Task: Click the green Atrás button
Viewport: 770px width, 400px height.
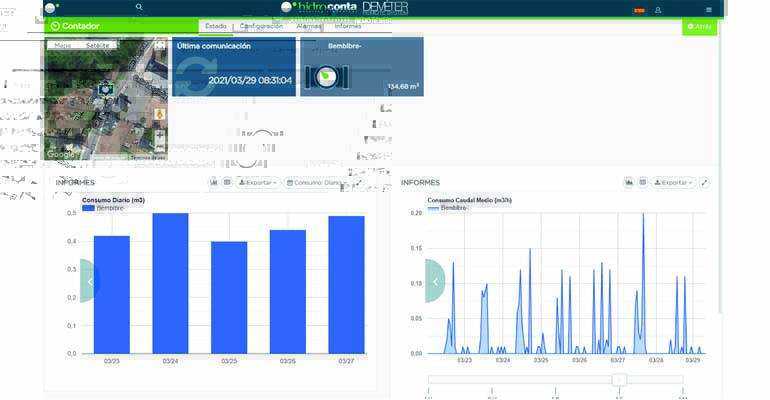Action: 699,27
